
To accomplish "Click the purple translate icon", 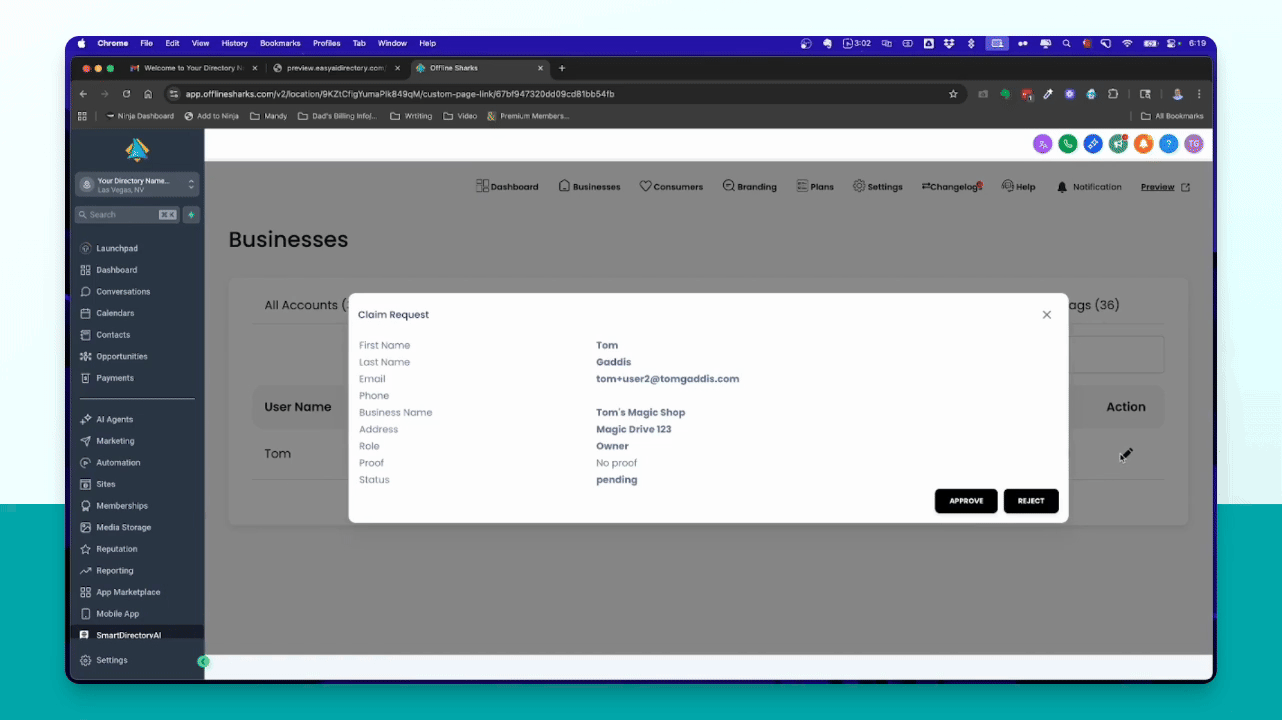I will (1043, 144).
